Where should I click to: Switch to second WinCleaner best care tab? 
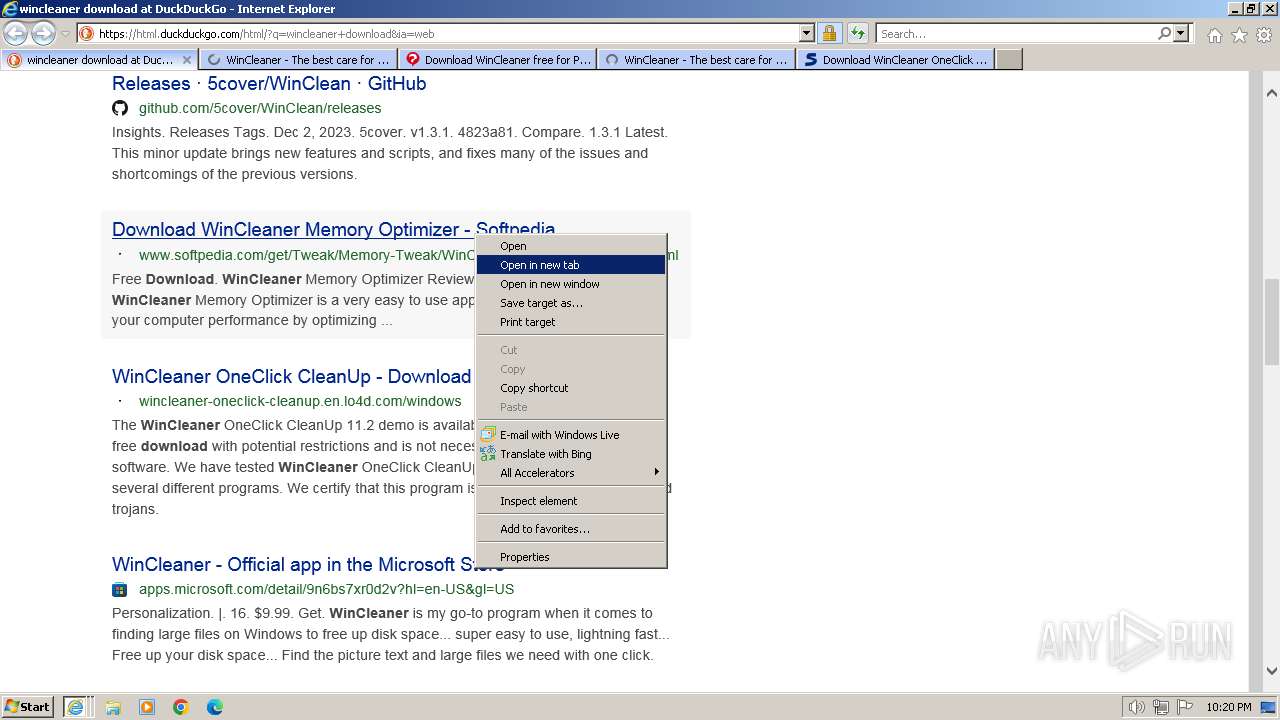(298, 60)
